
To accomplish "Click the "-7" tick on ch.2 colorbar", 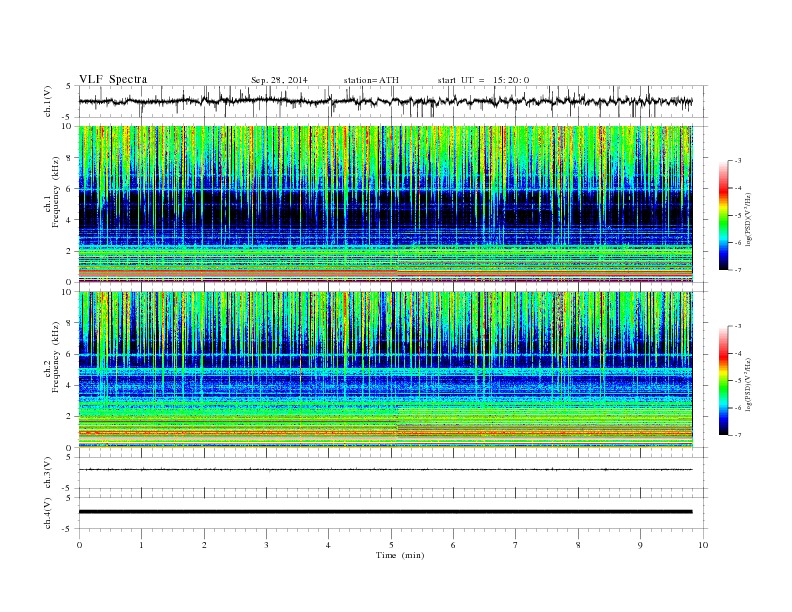I will (x=737, y=435).
